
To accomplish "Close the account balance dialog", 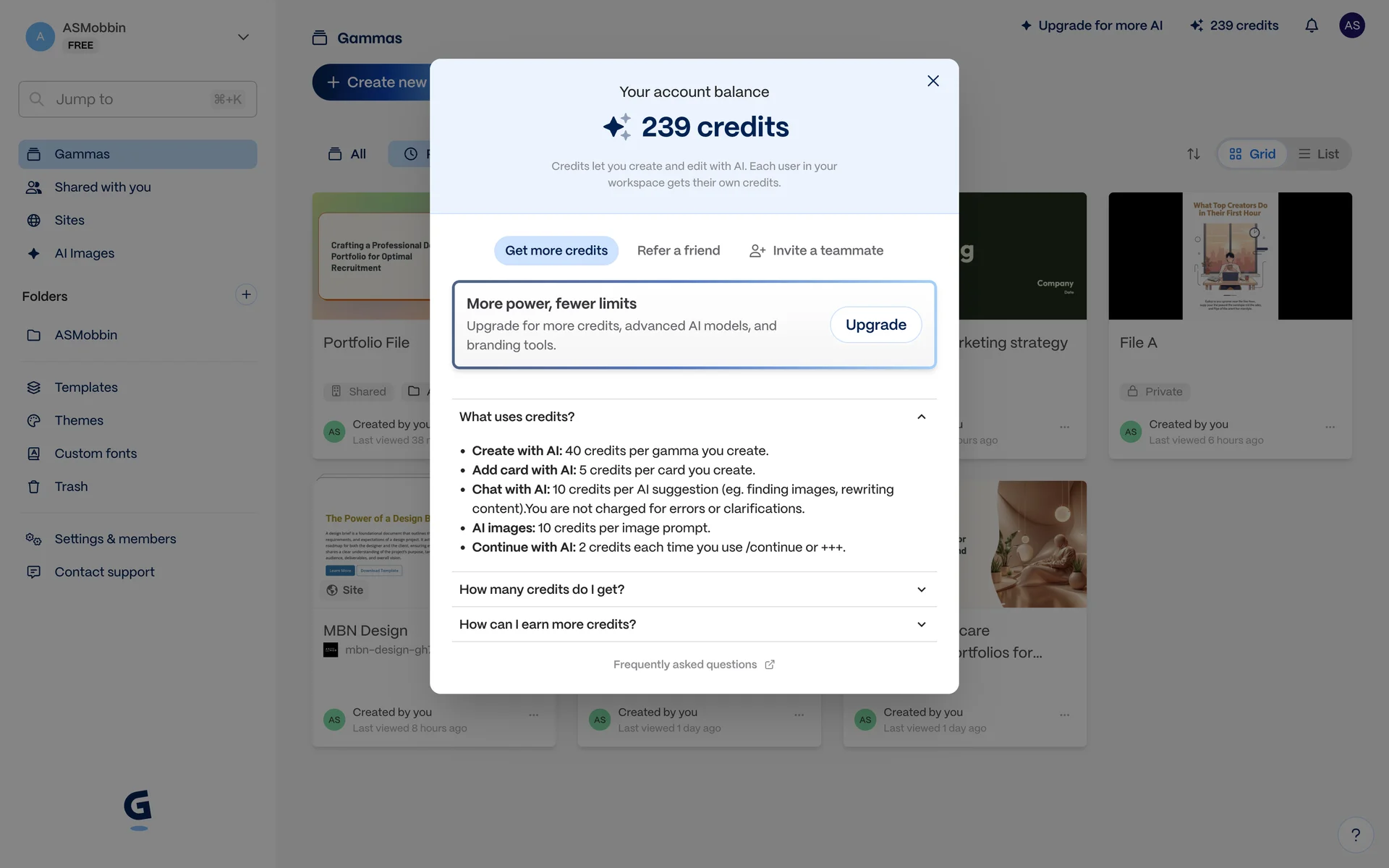I will (x=933, y=81).
